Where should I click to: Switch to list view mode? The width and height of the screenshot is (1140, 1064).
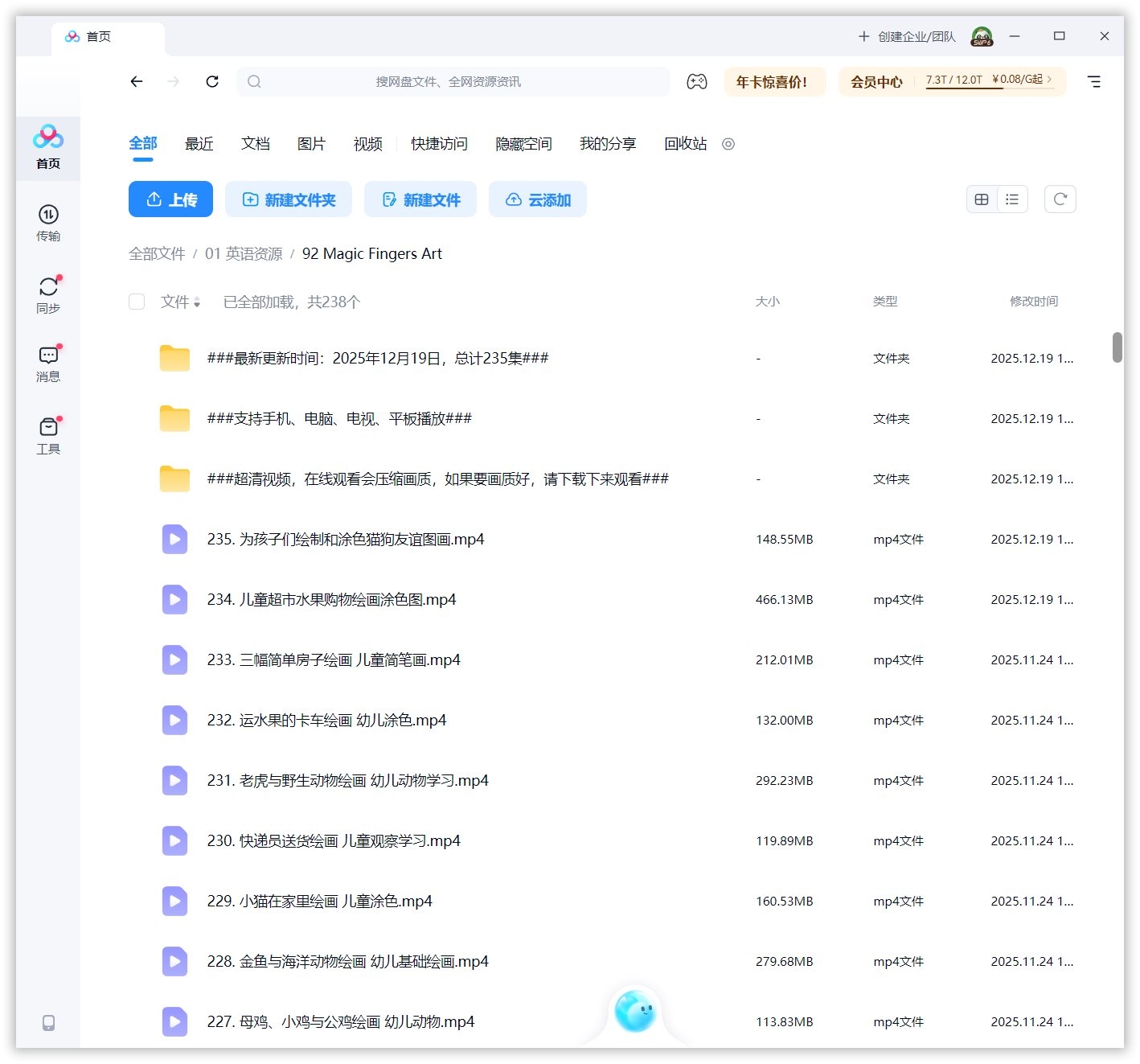click(x=1012, y=199)
